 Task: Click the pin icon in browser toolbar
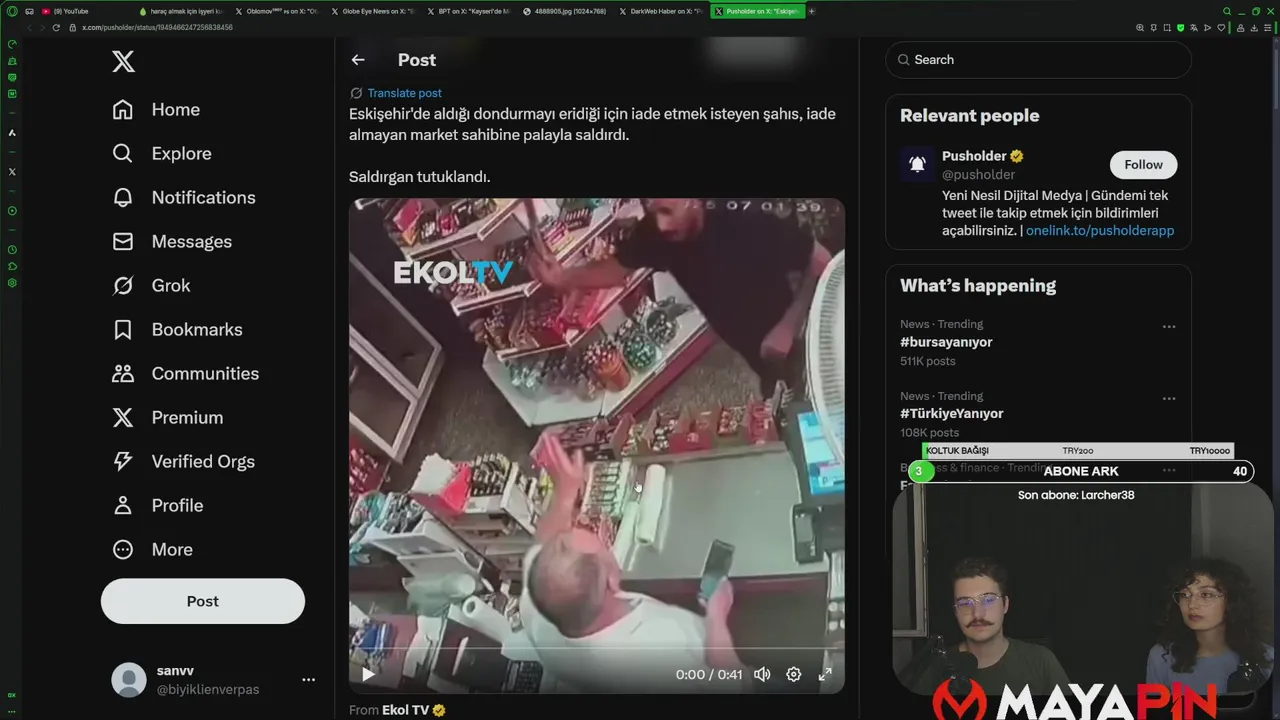[1154, 28]
